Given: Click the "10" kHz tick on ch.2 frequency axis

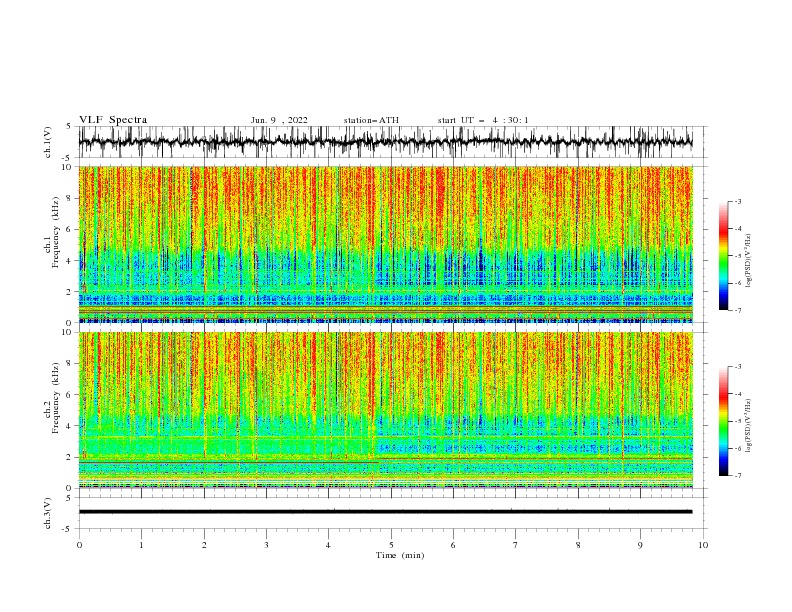Looking at the screenshot, I should [x=69, y=332].
